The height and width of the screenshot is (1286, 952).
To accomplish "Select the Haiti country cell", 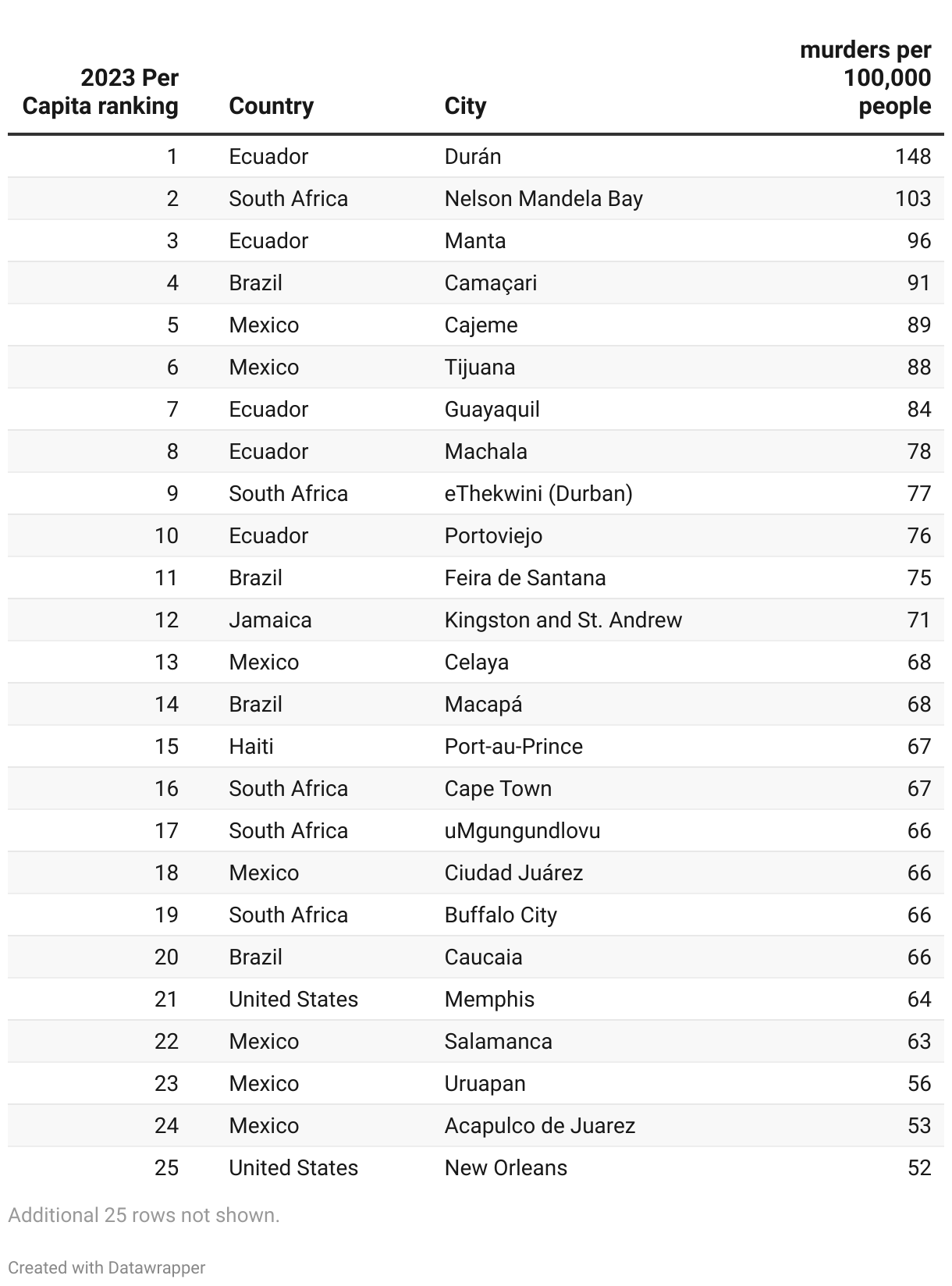I will pos(251,746).
